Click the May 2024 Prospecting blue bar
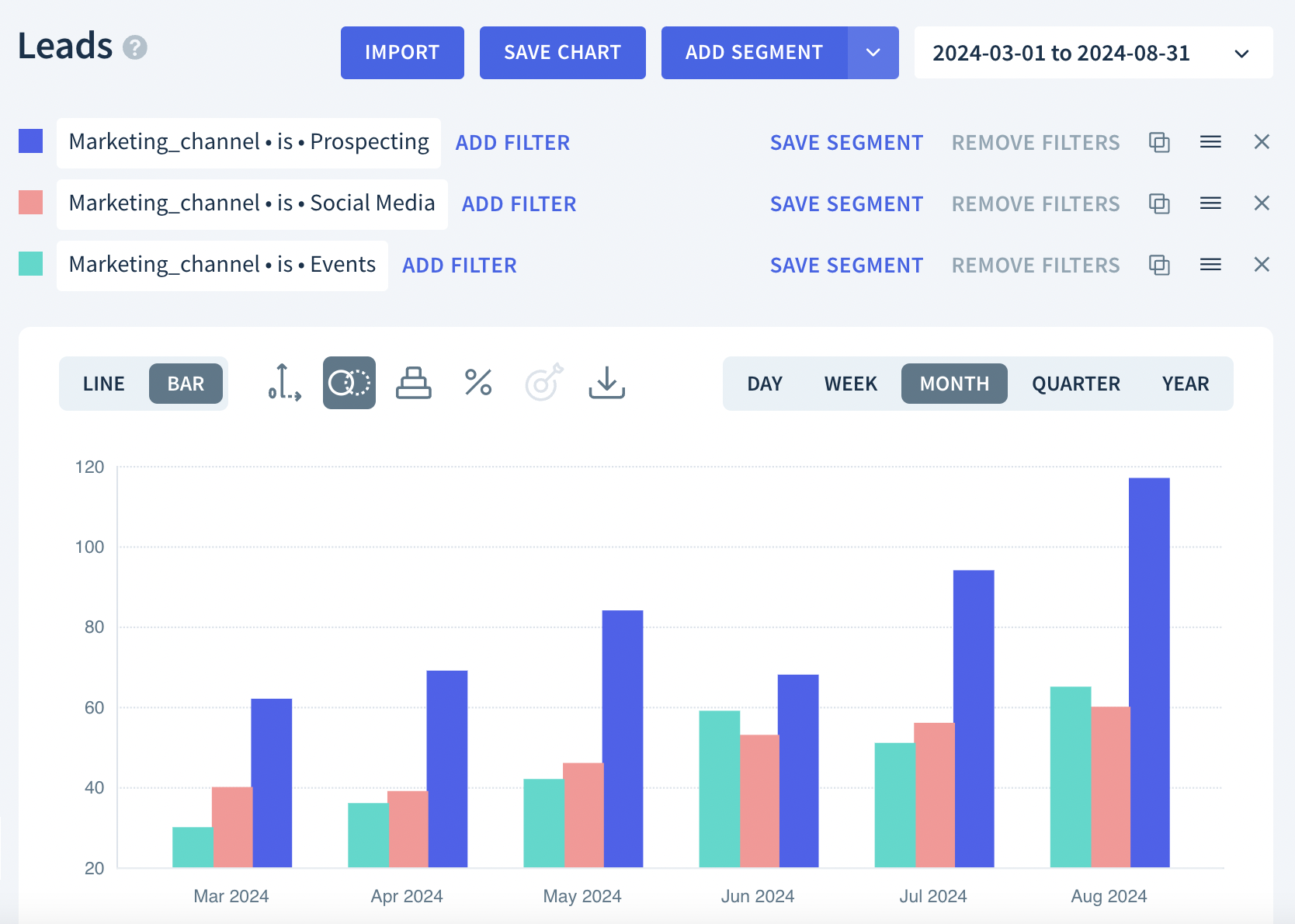 coord(623,738)
